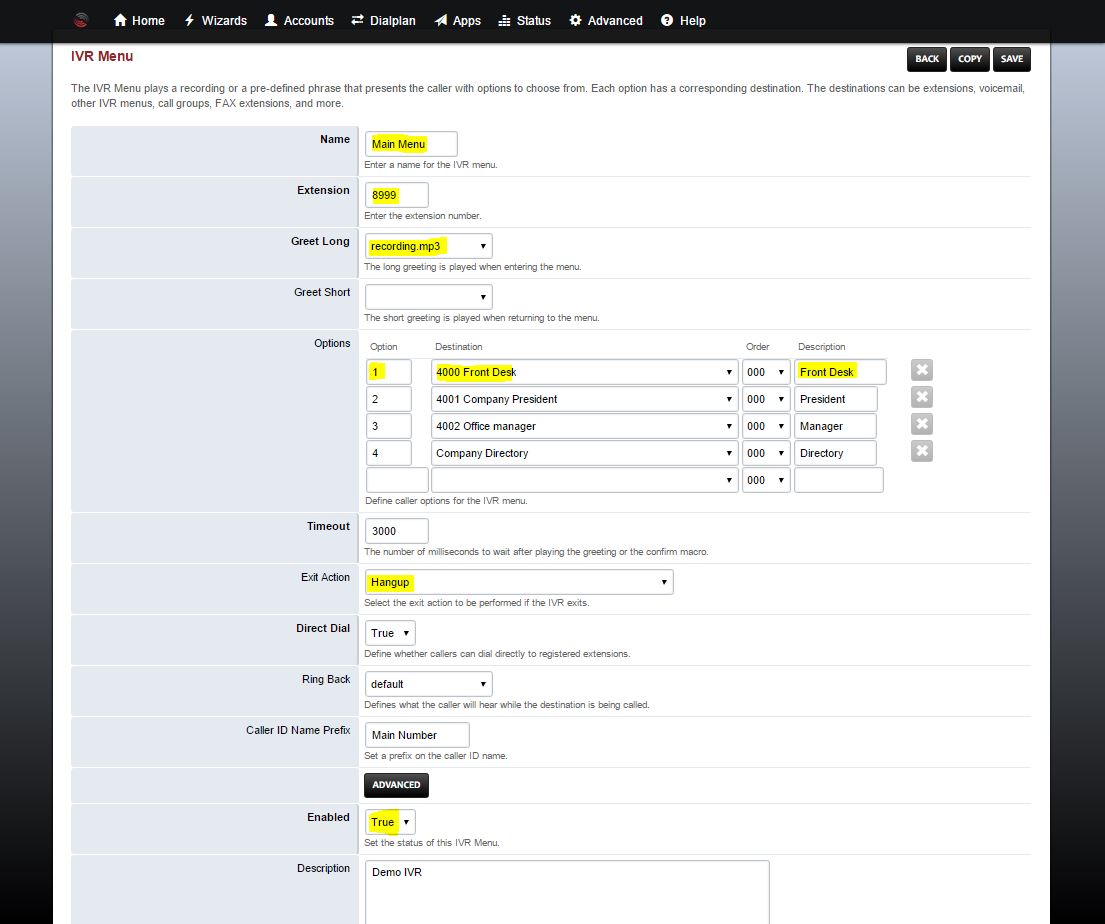Remove the President option row
The height and width of the screenshot is (924, 1105).
coord(921,397)
